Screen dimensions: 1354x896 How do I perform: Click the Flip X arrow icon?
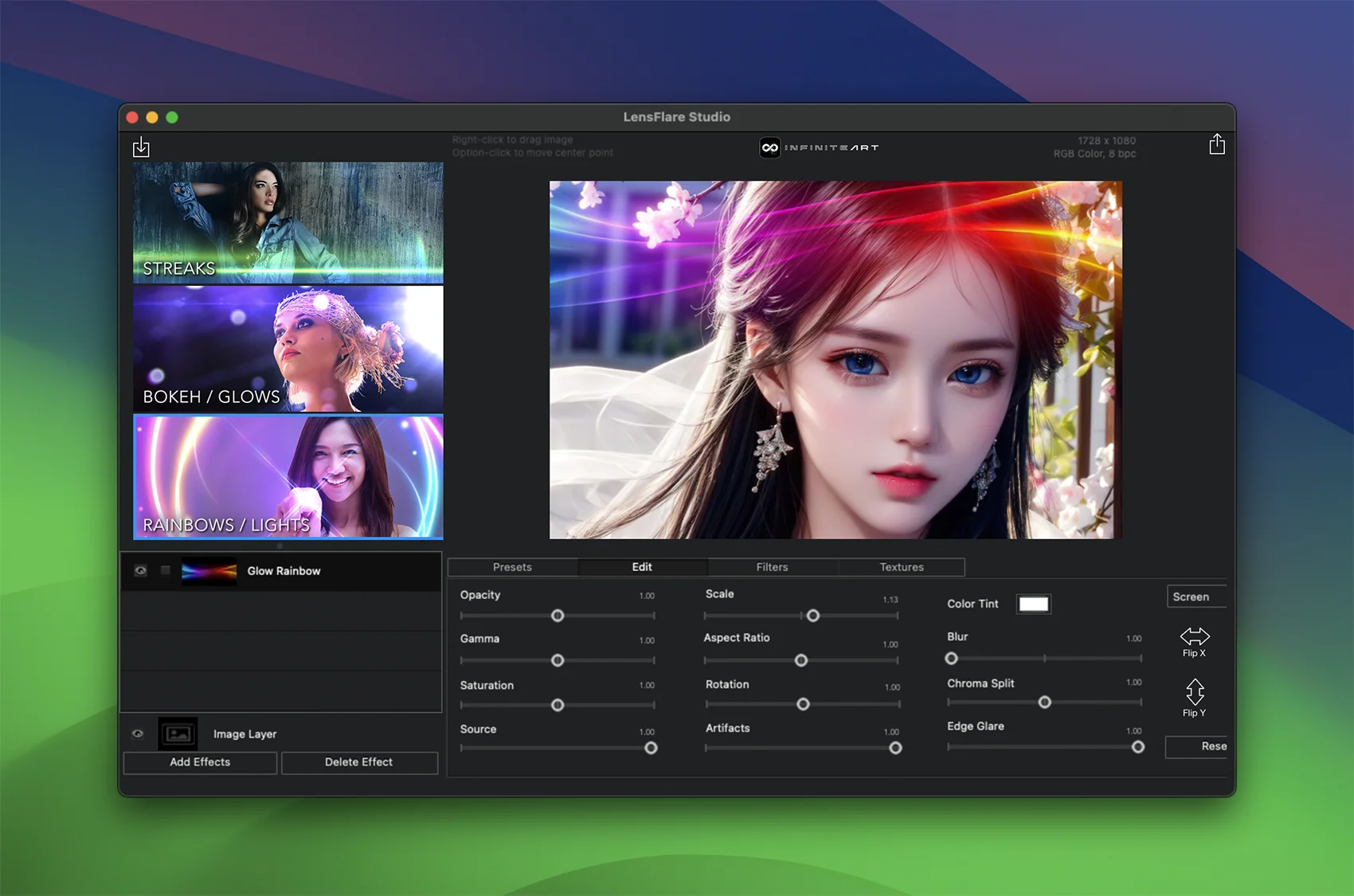(1195, 636)
